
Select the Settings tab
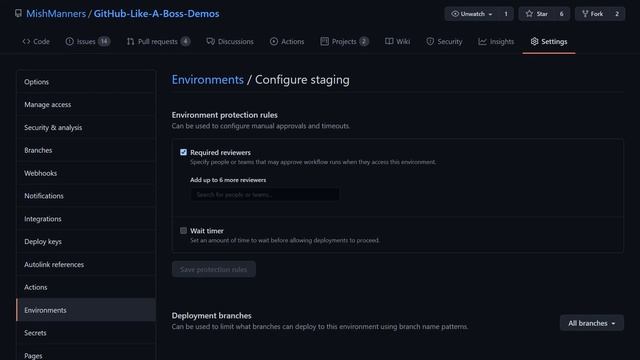click(549, 42)
